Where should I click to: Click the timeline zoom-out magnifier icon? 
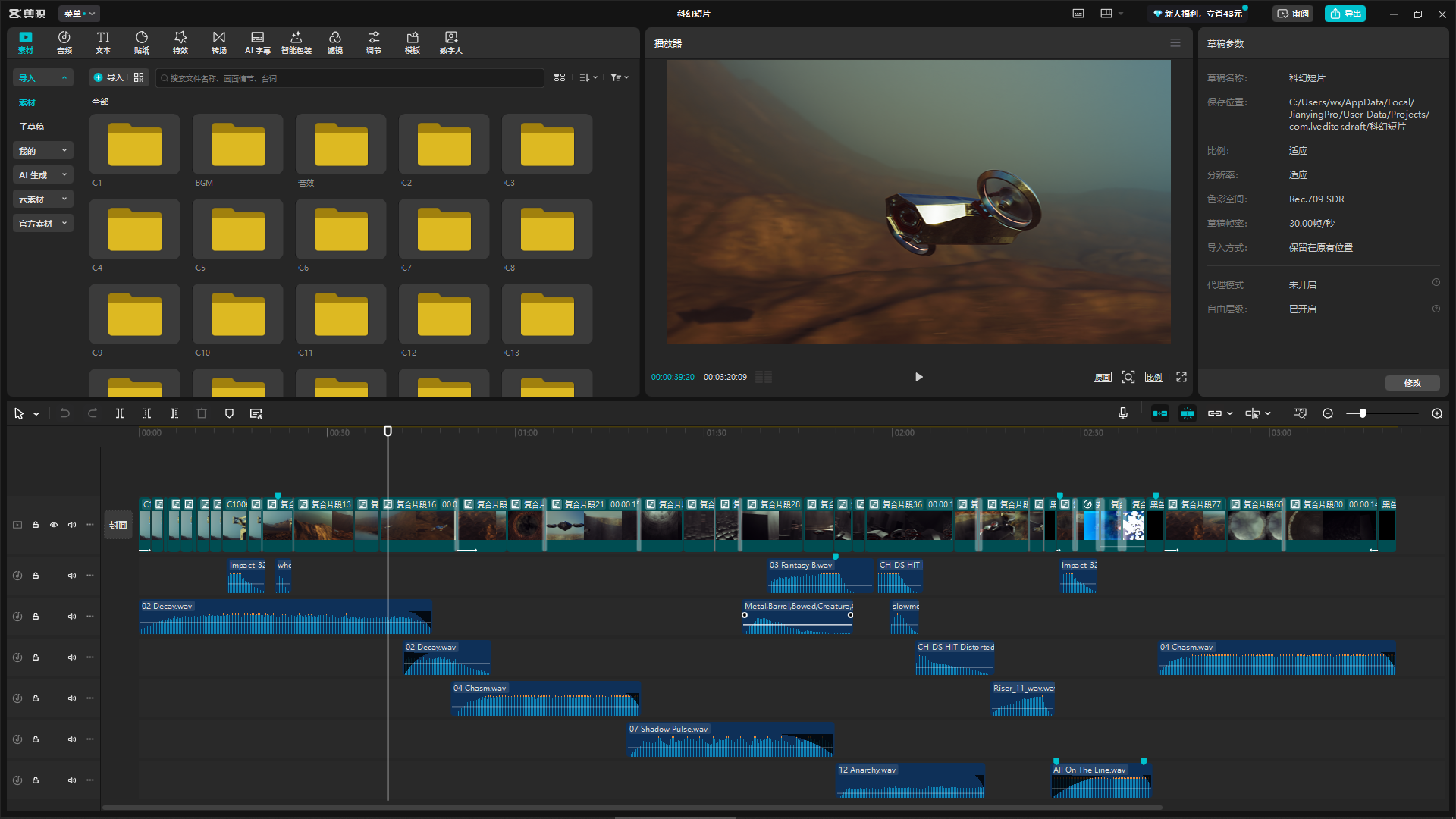[1328, 413]
